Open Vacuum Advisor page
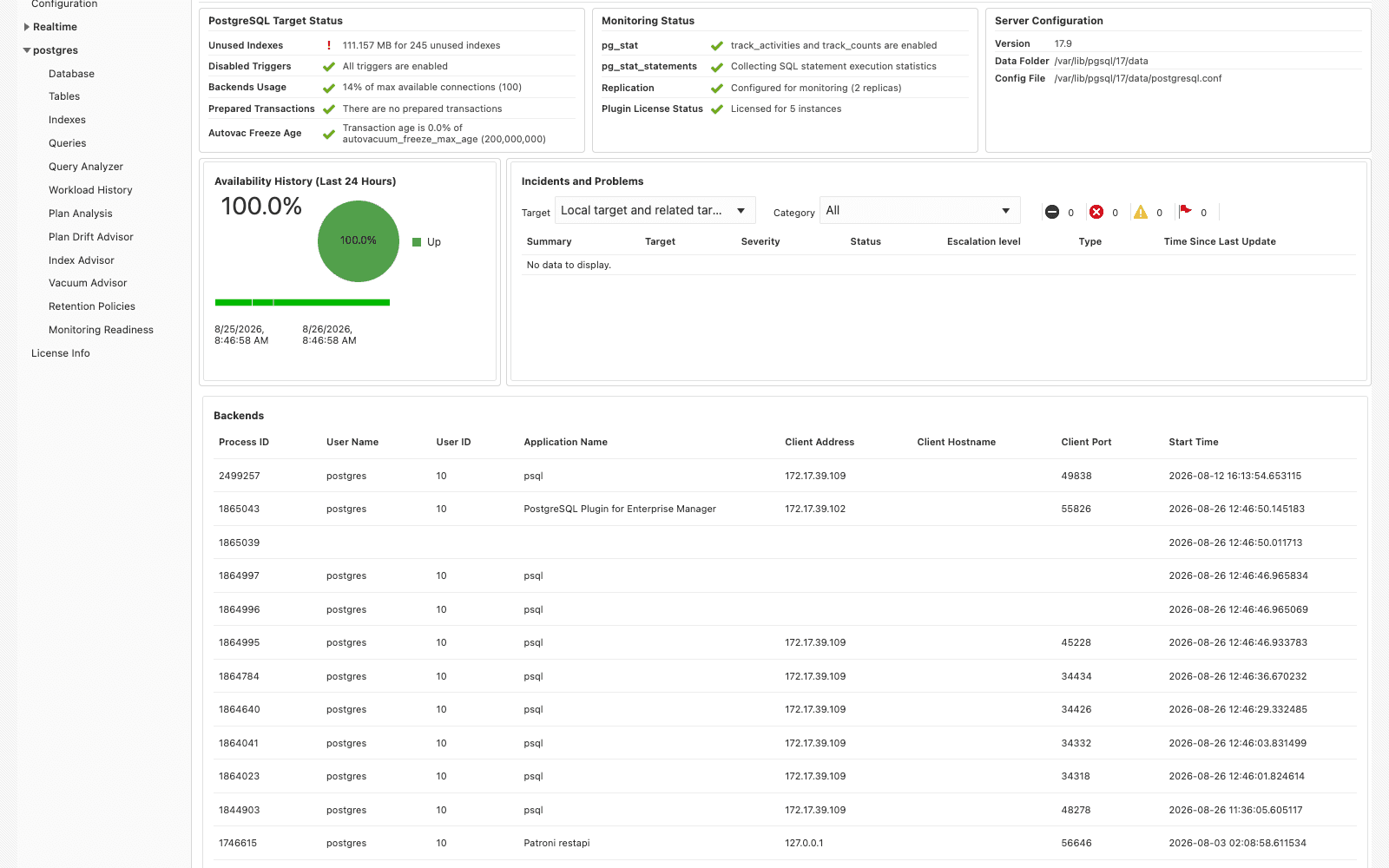The width and height of the screenshot is (1389, 868). 88,283
